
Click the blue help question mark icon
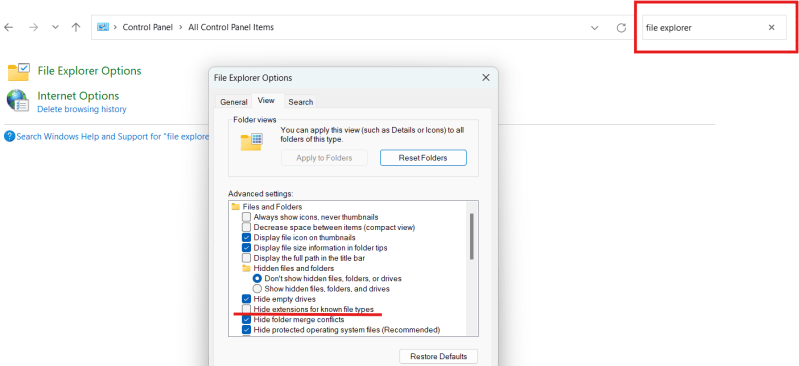coord(9,137)
